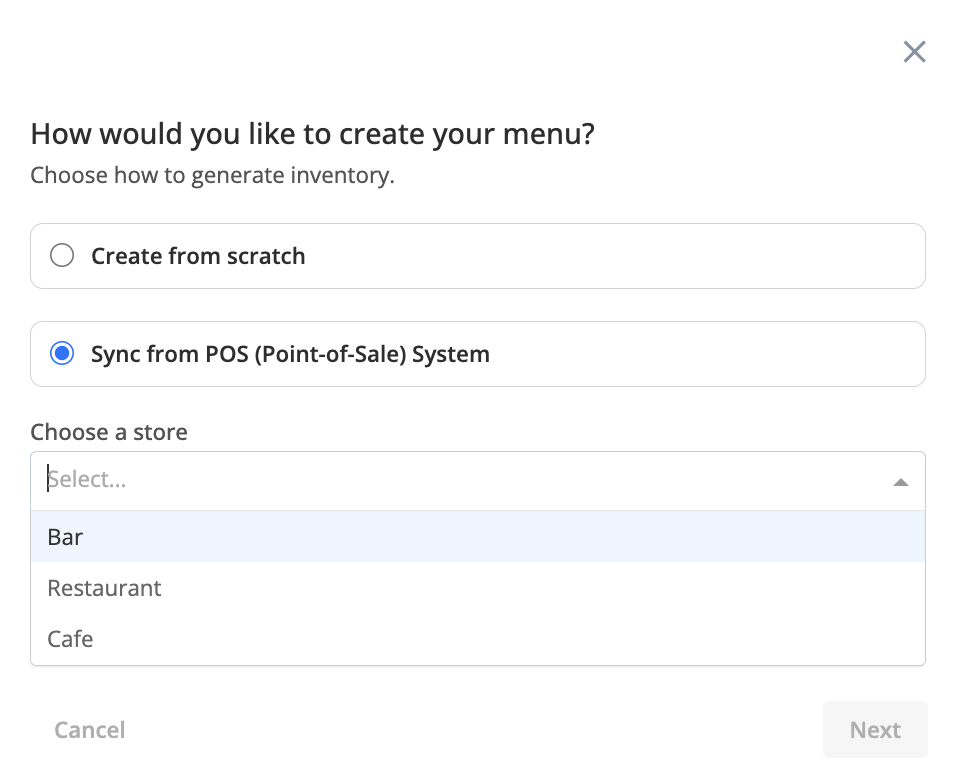The height and width of the screenshot is (774, 956).
Task: Choose Bar from the store list
Action: (x=65, y=537)
